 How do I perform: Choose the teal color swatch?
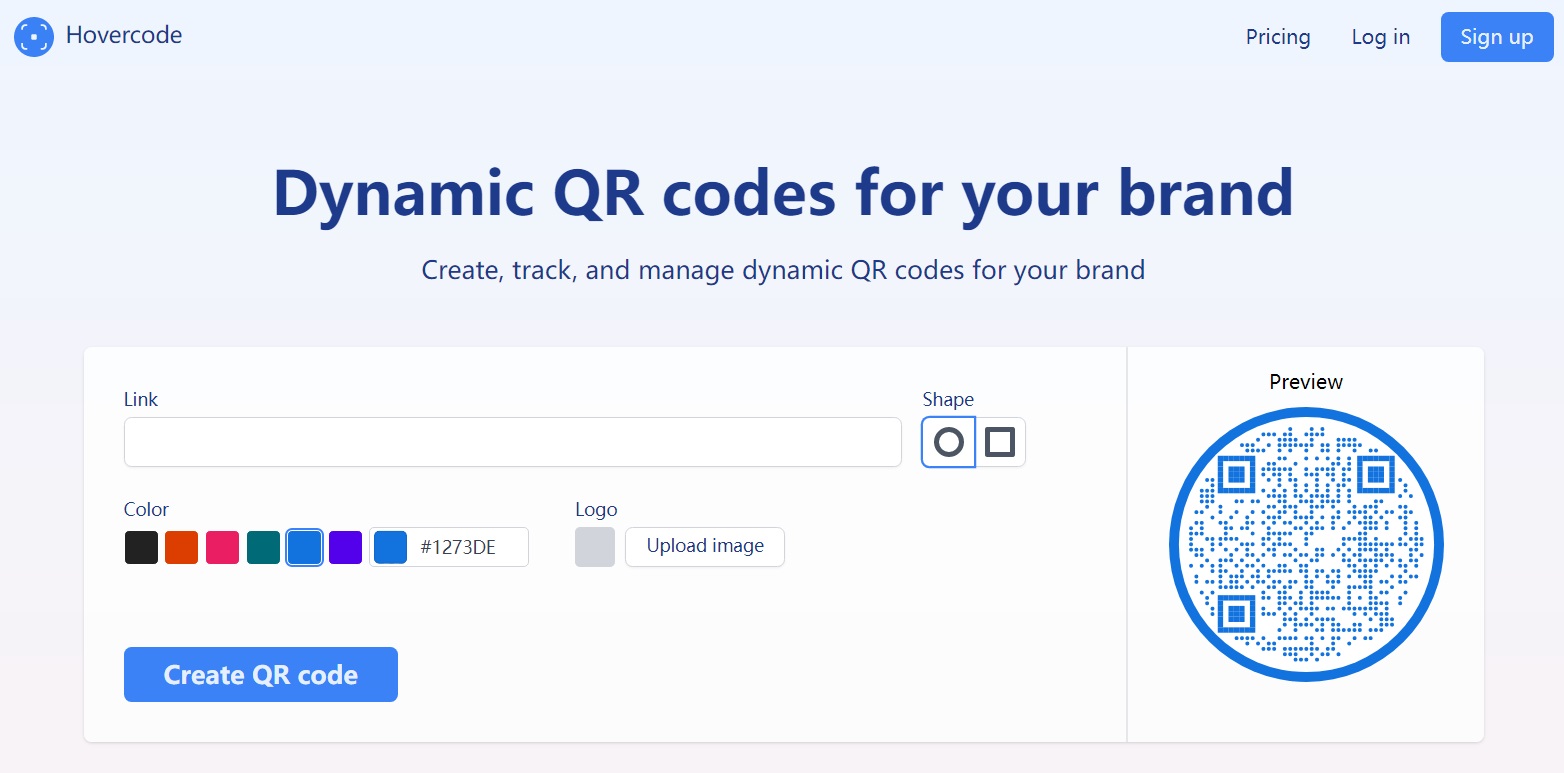click(x=264, y=548)
